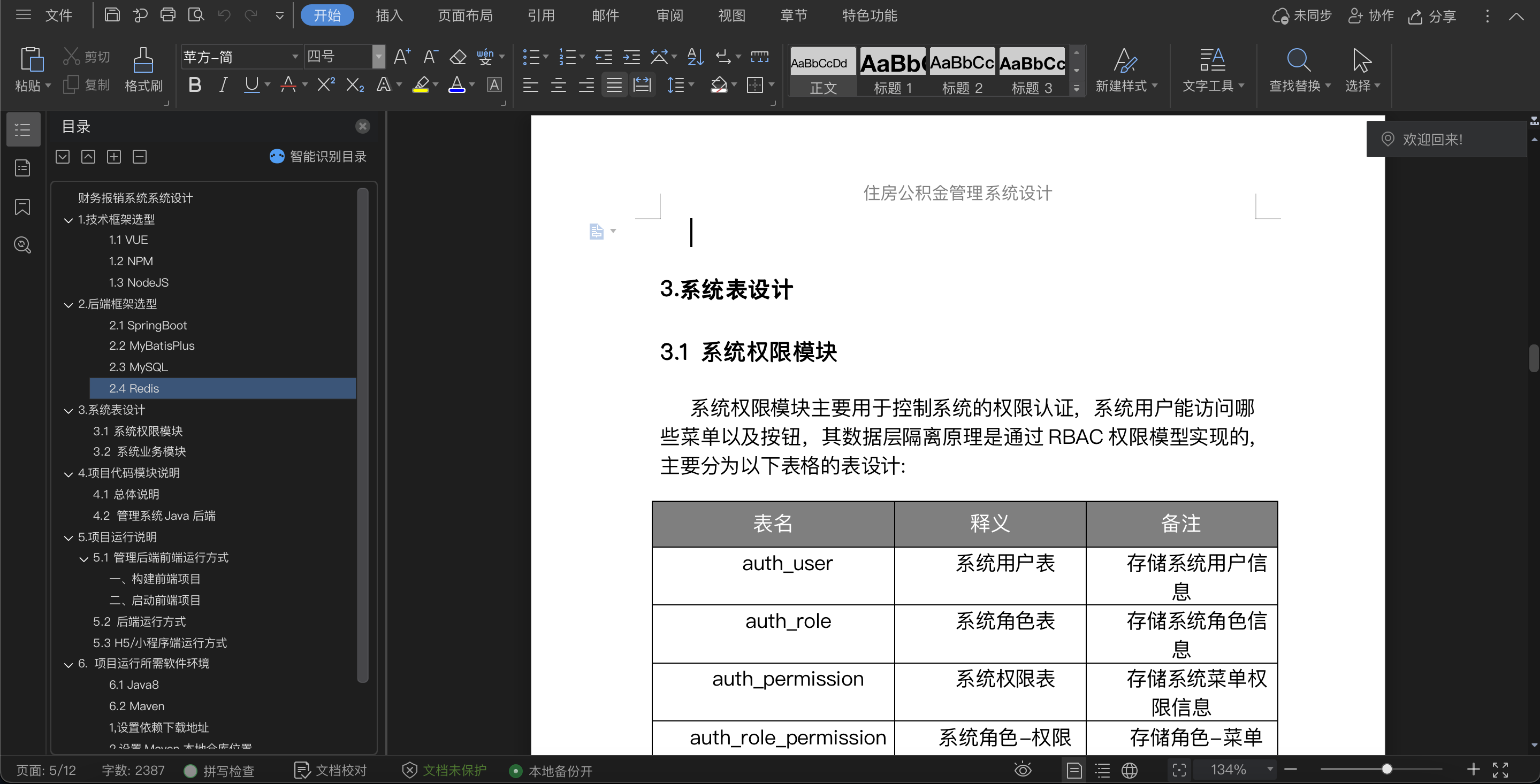Image resolution: width=1540 pixels, height=784 pixels.
Task: Click 文档校对 in status bar
Action: [x=330, y=771]
